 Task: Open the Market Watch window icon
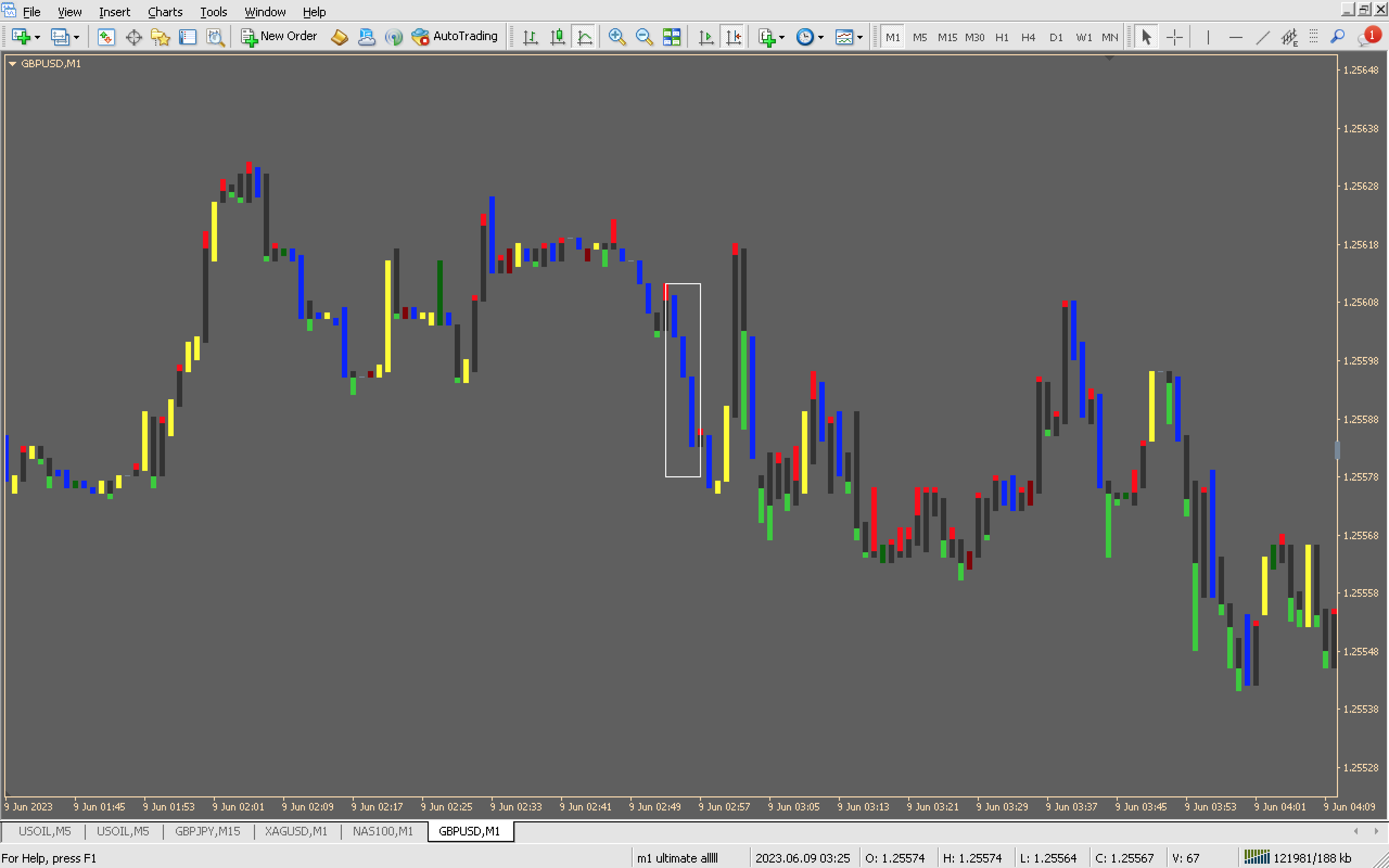click(x=106, y=37)
